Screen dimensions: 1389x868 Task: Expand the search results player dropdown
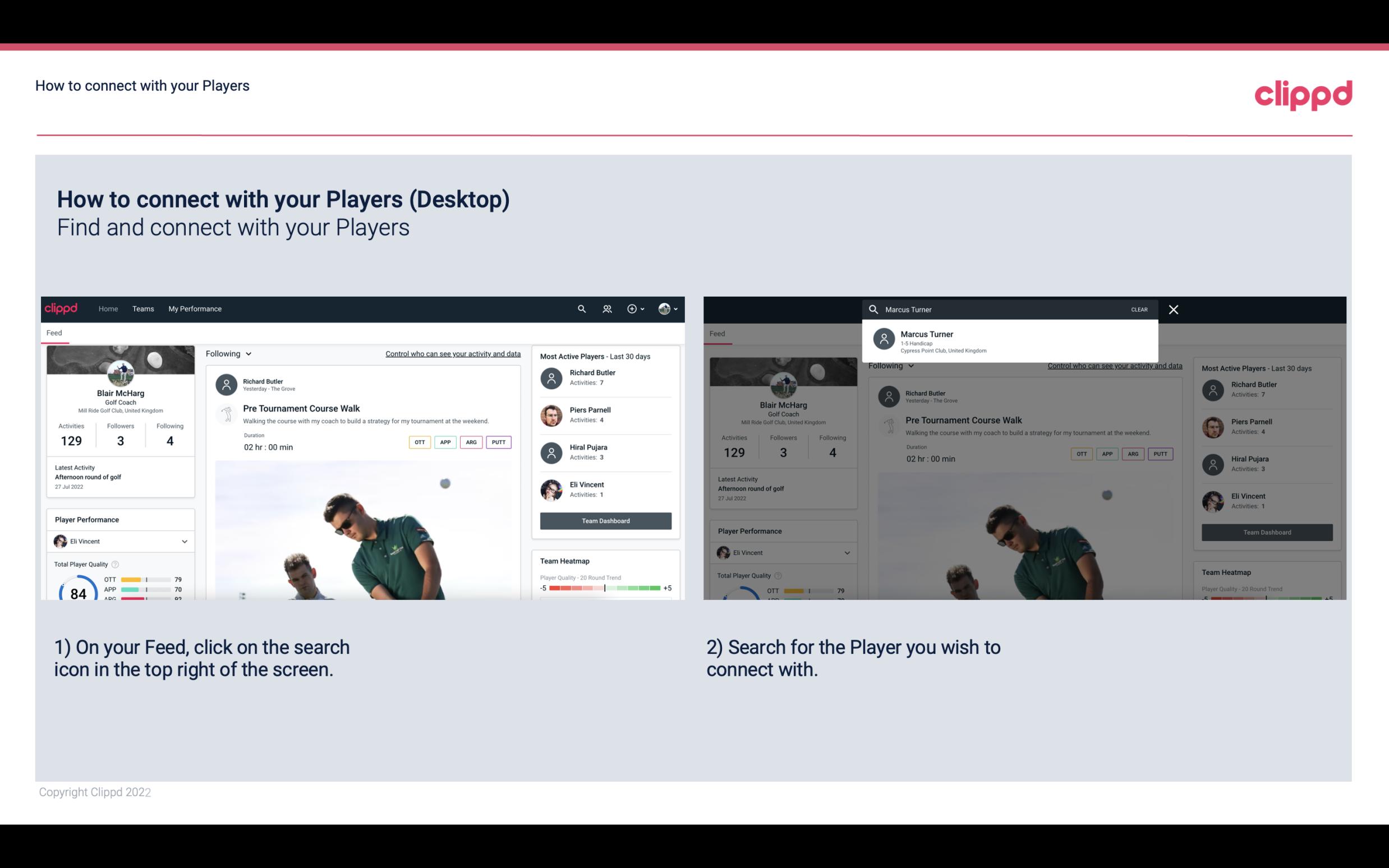[1009, 341]
